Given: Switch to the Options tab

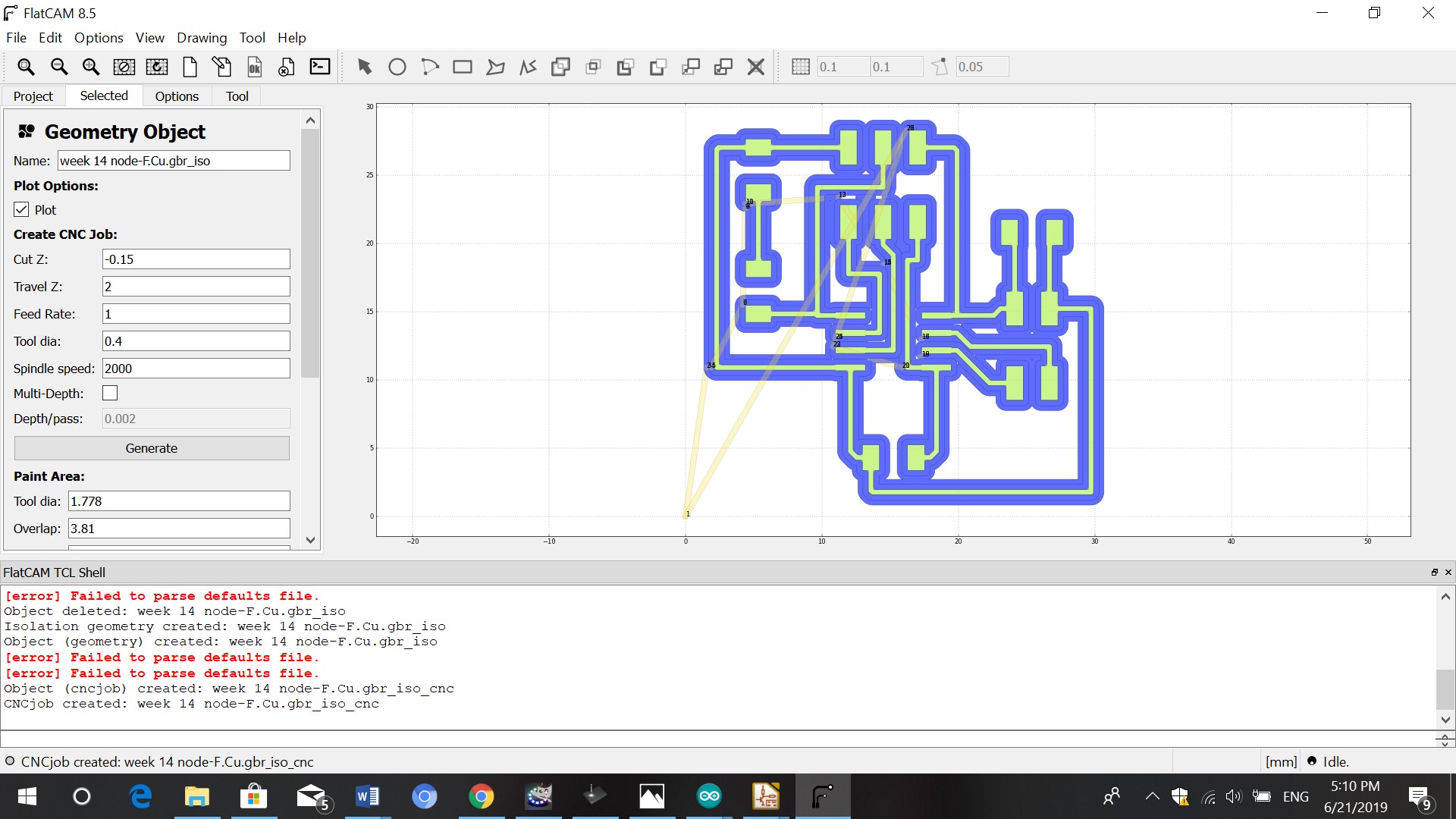Looking at the screenshot, I should tap(177, 96).
